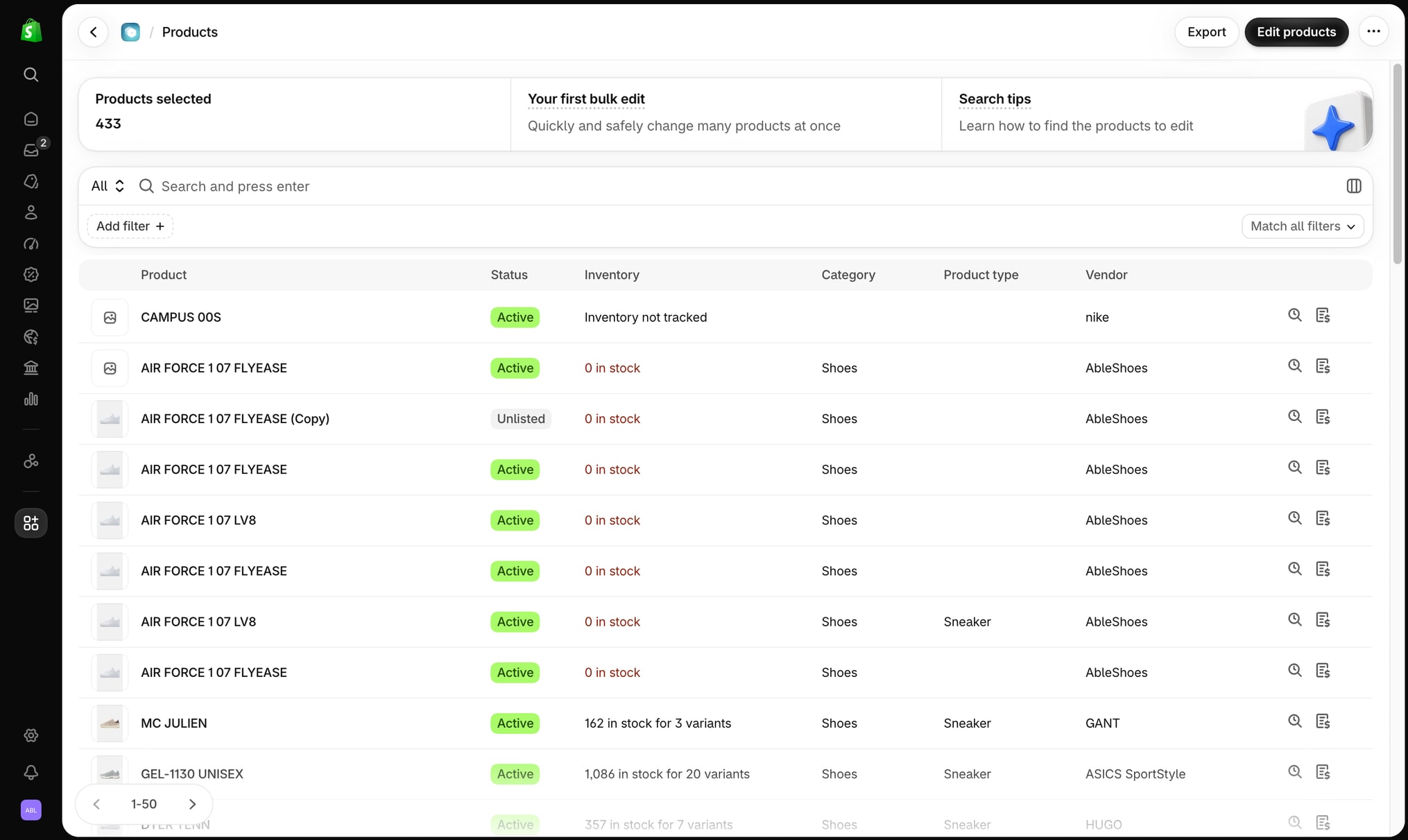Open edit sheet icon for MC JULIEN row

pos(1323,721)
